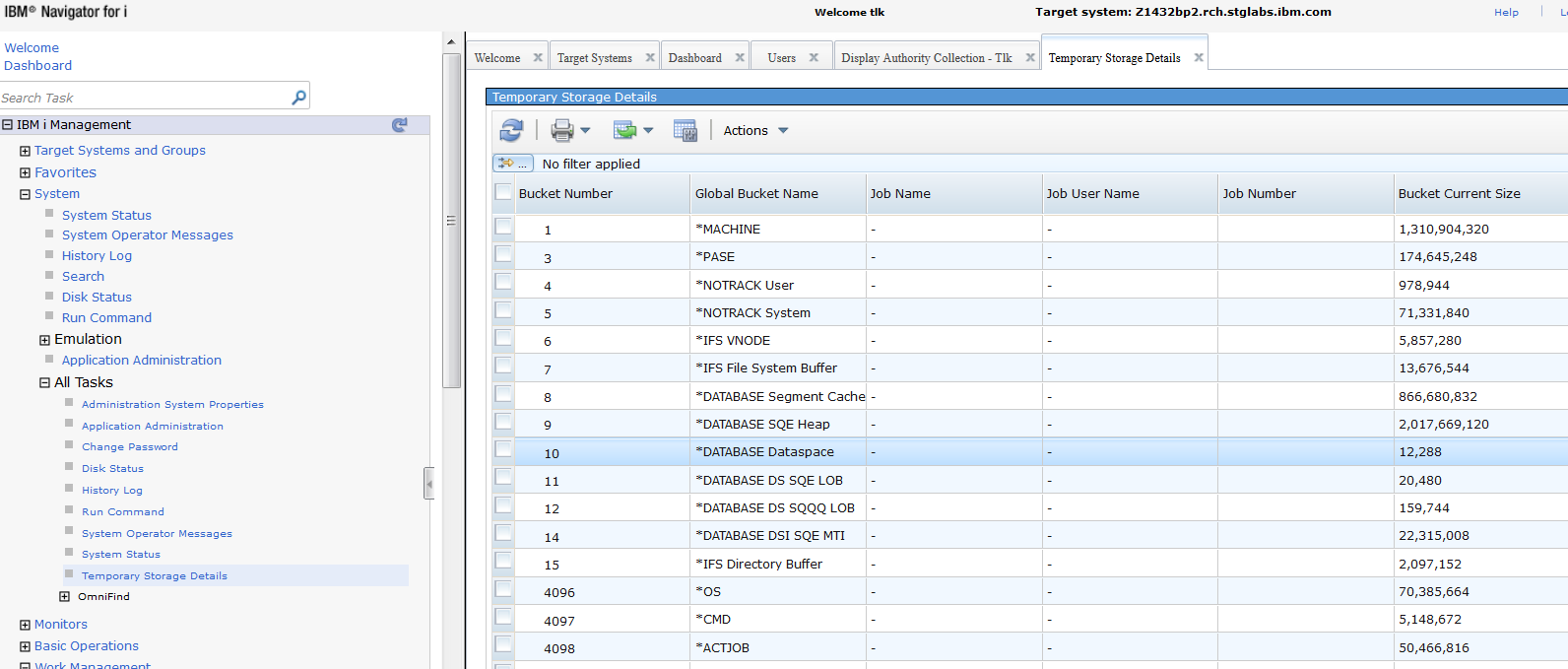Check the box for *NOTRACK User row
The image size is (1568, 669).
point(503,282)
